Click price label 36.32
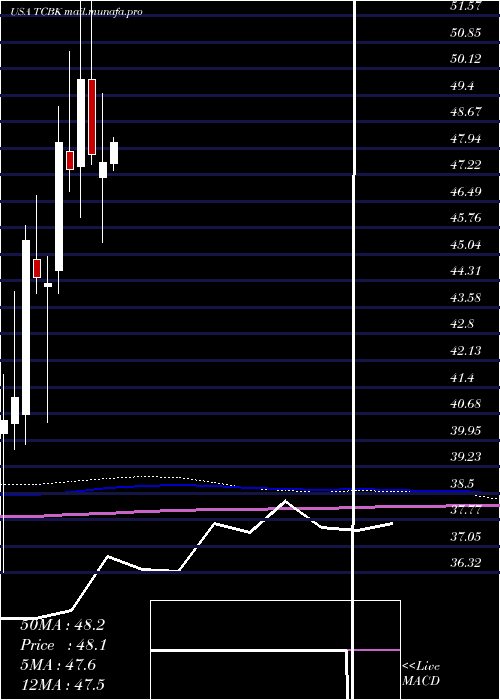The width and height of the screenshot is (500, 700). coord(467,563)
